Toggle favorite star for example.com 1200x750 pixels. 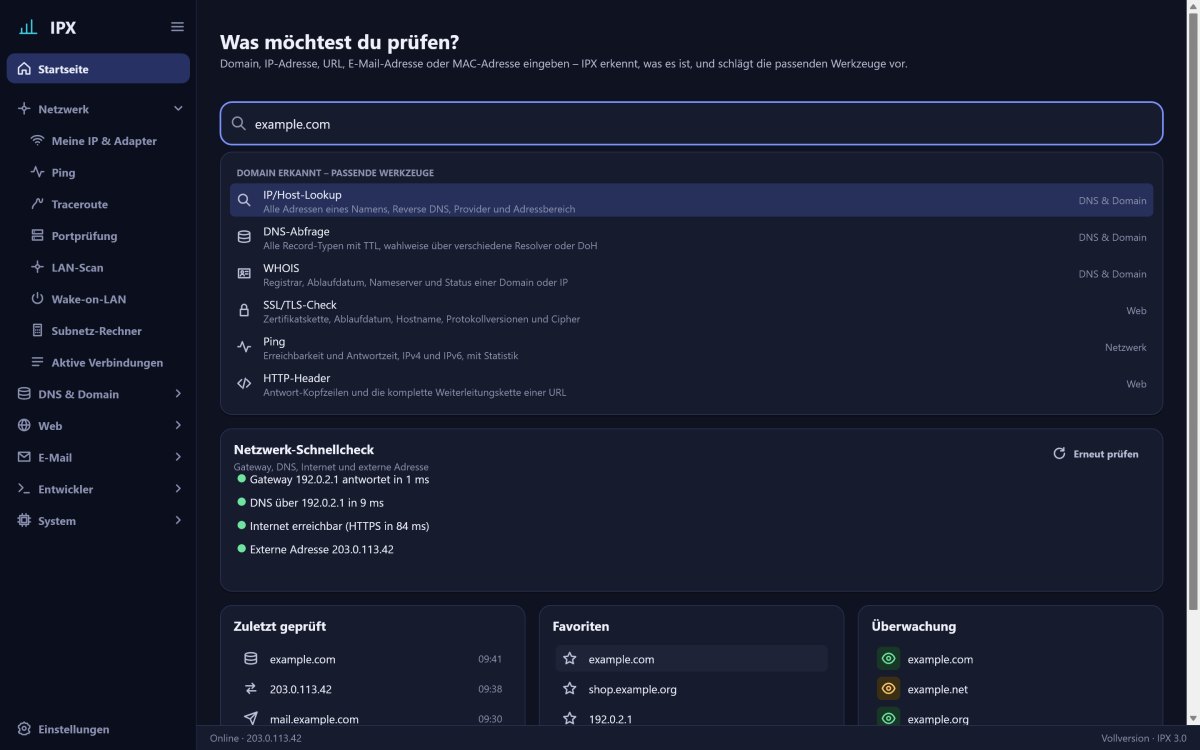coord(570,659)
